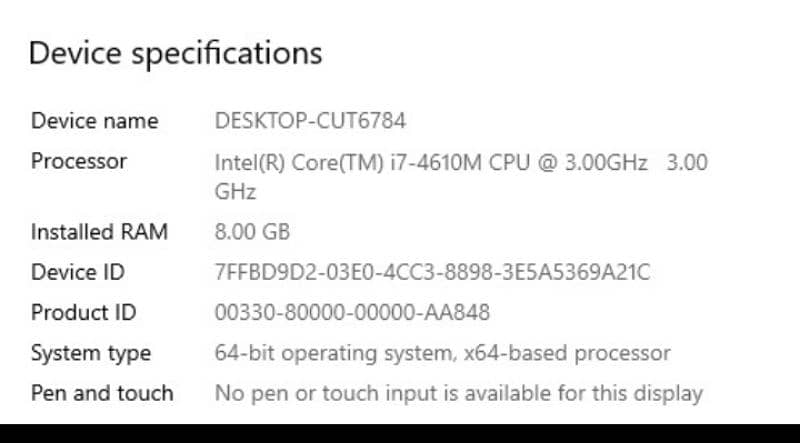Click the No pen or touch input message
Screen dimensions: 800x443
(x=458, y=393)
